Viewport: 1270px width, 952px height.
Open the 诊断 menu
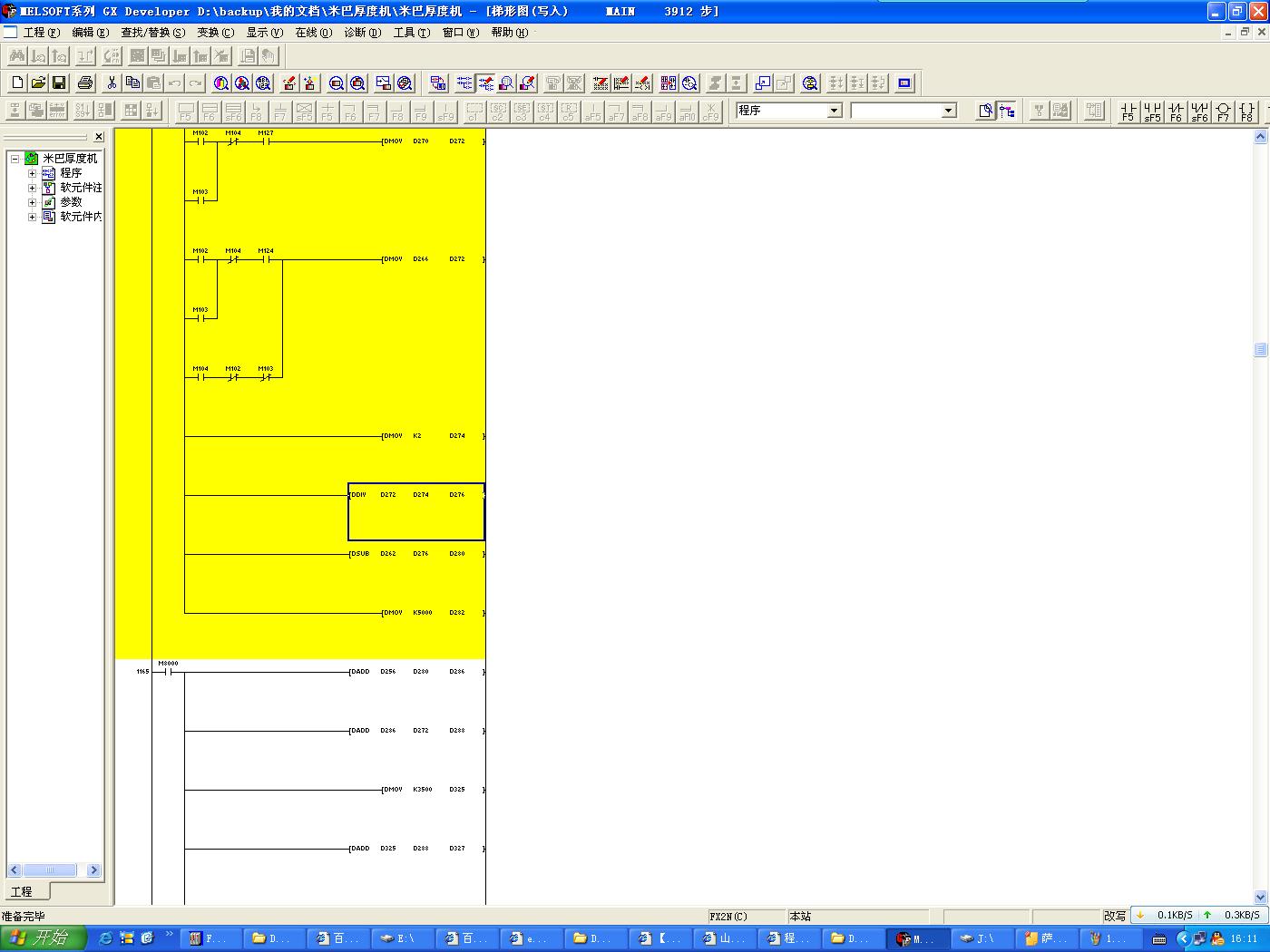coord(362,33)
